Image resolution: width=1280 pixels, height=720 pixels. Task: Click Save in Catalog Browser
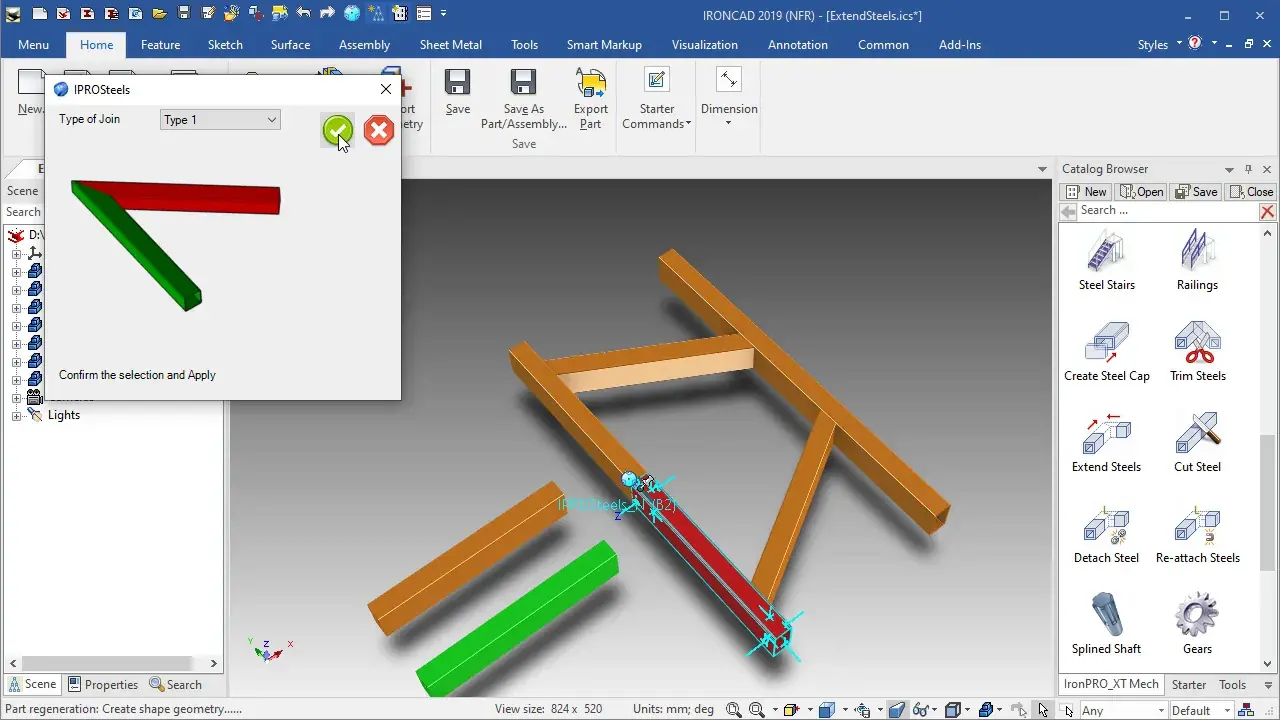click(x=1196, y=192)
